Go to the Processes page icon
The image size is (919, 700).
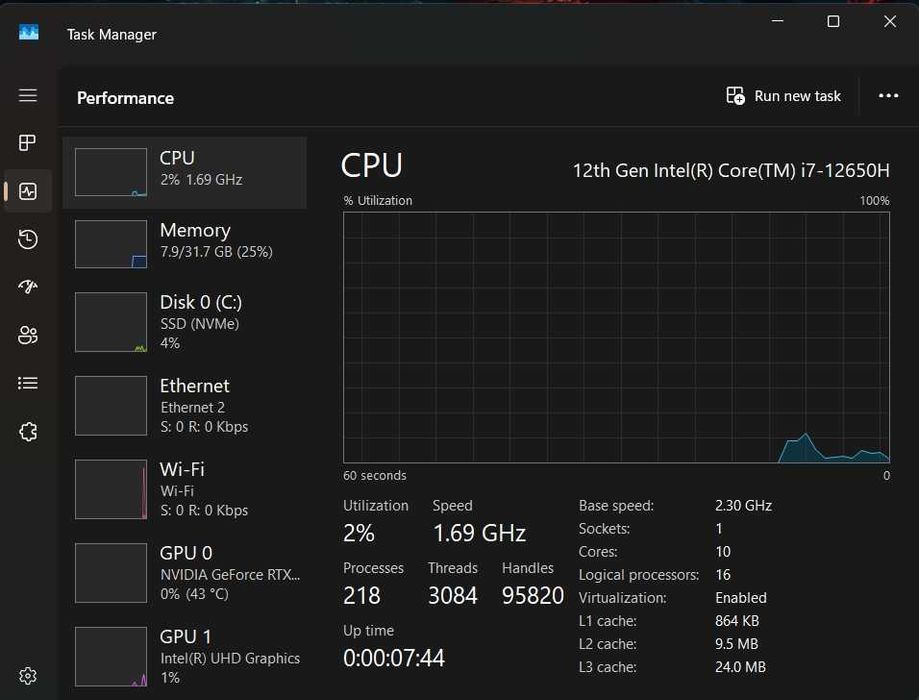click(x=28, y=143)
